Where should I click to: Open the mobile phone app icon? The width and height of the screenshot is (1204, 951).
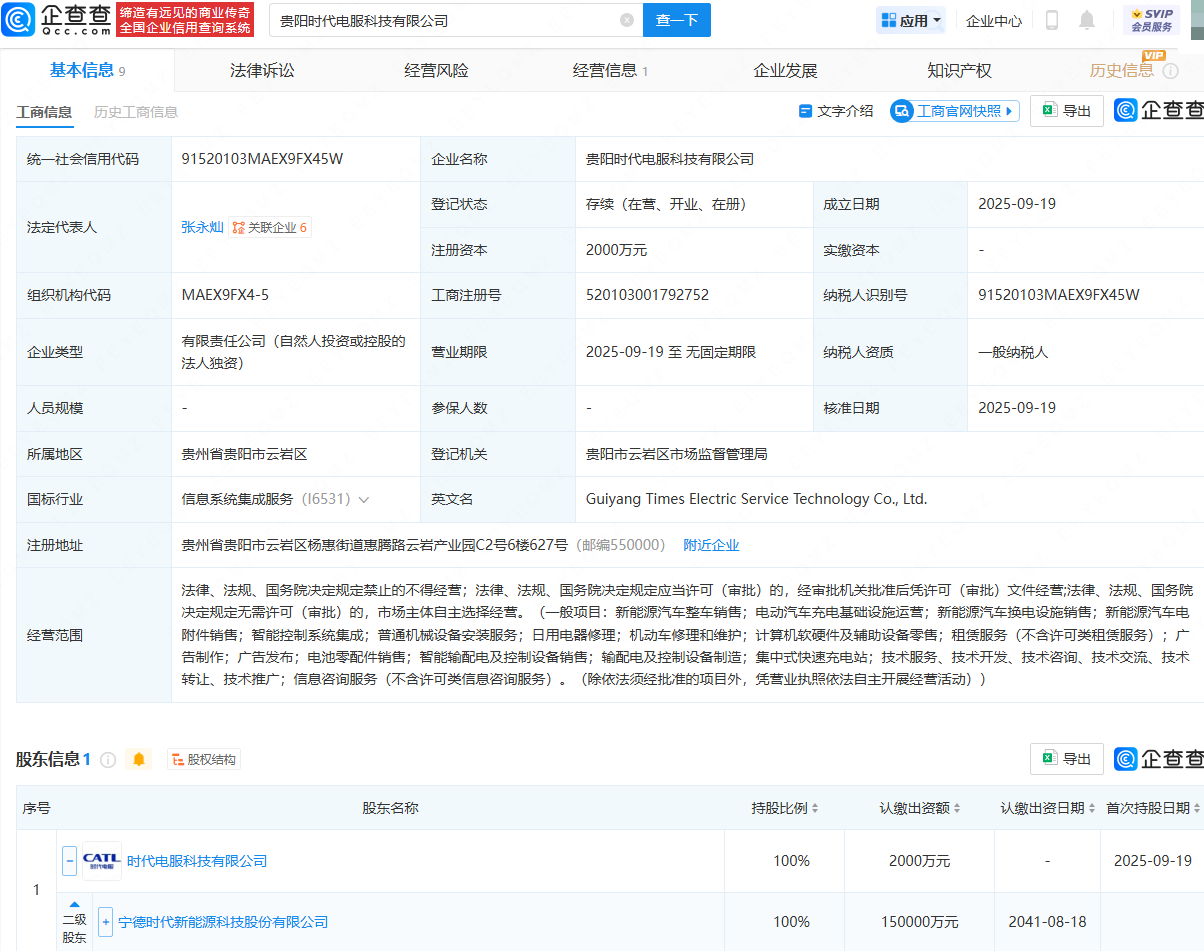pyautogui.click(x=1052, y=20)
